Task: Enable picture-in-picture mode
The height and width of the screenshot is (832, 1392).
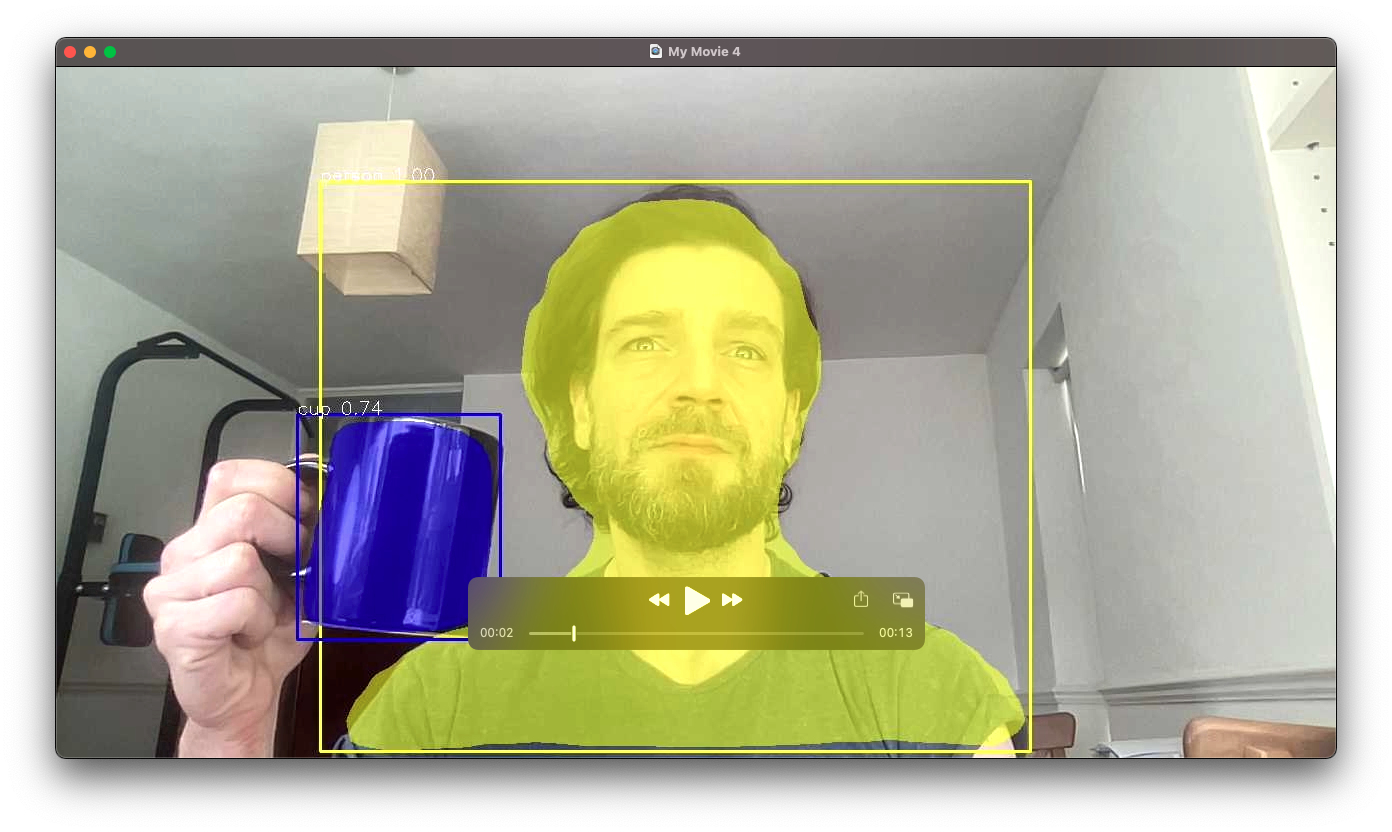Action: (903, 600)
